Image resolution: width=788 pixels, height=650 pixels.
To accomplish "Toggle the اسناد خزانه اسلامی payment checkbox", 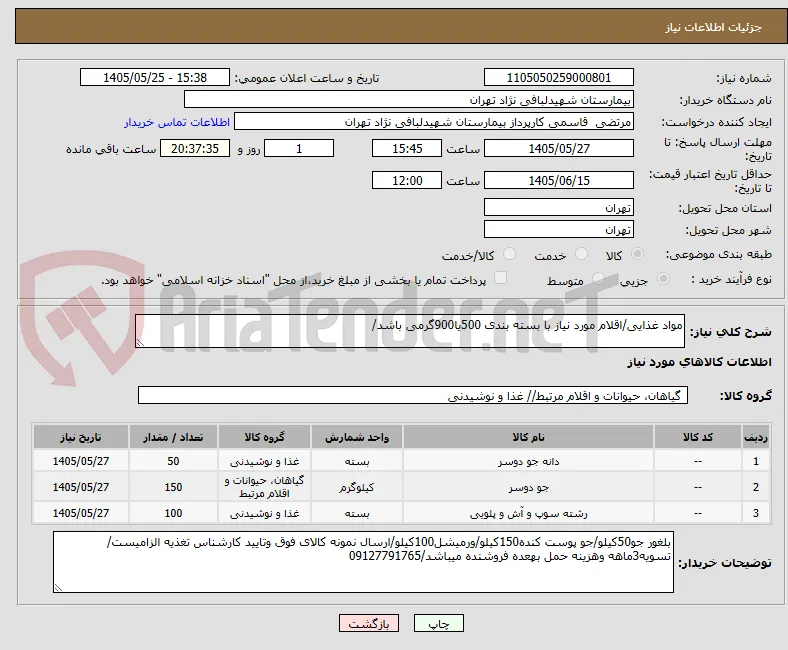I will [501, 277].
